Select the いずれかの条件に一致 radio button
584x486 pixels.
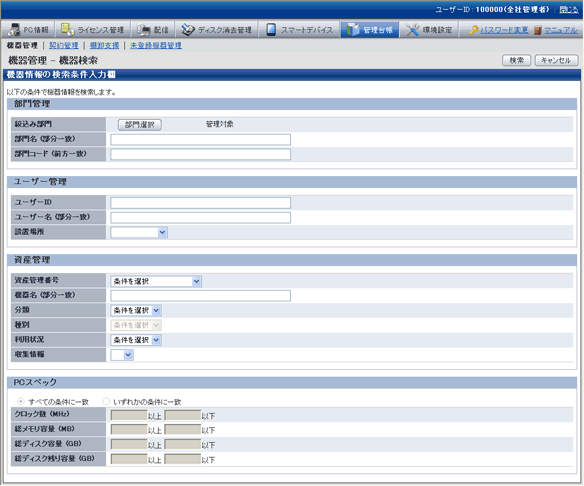pos(106,401)
